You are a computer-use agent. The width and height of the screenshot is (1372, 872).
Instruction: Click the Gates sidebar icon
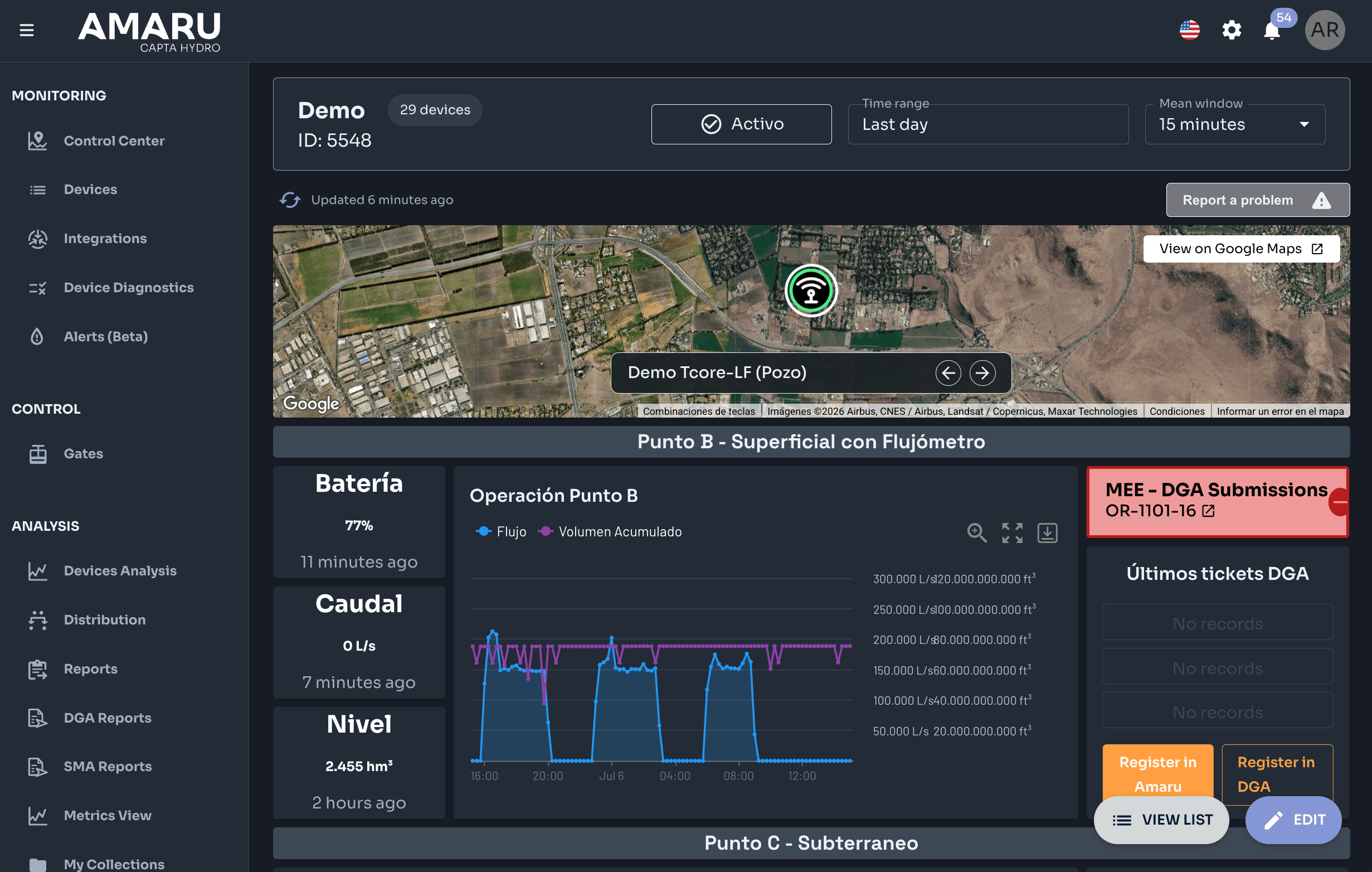[37, 454]
